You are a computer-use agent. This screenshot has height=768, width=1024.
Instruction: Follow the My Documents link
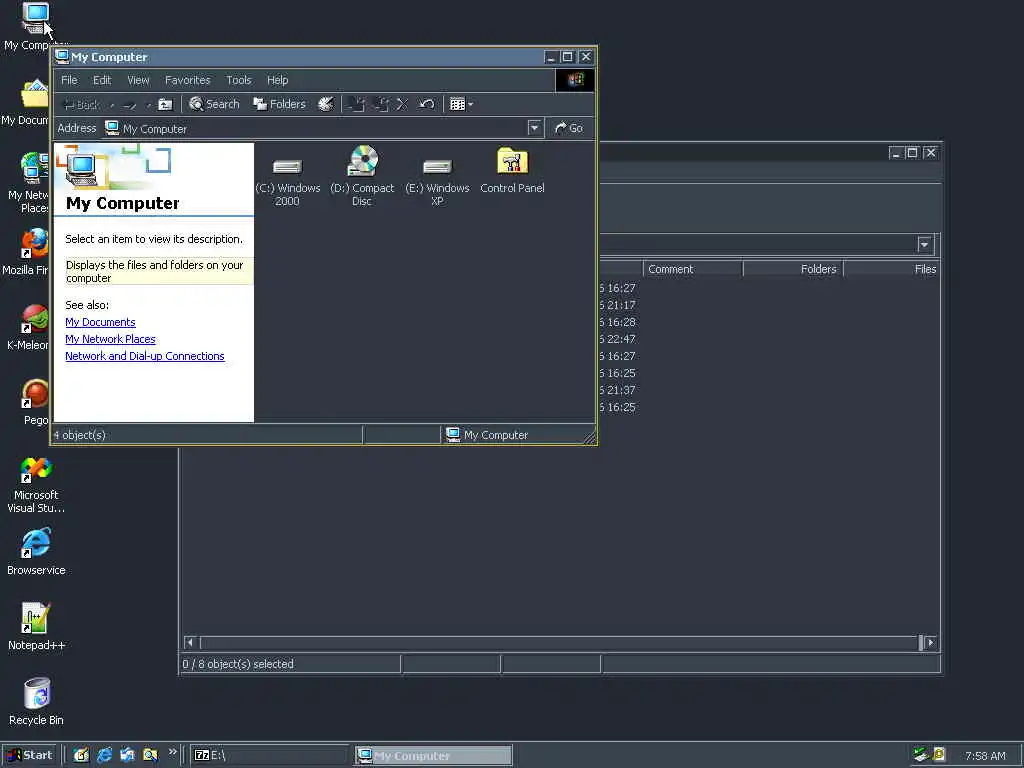[101, 322]
